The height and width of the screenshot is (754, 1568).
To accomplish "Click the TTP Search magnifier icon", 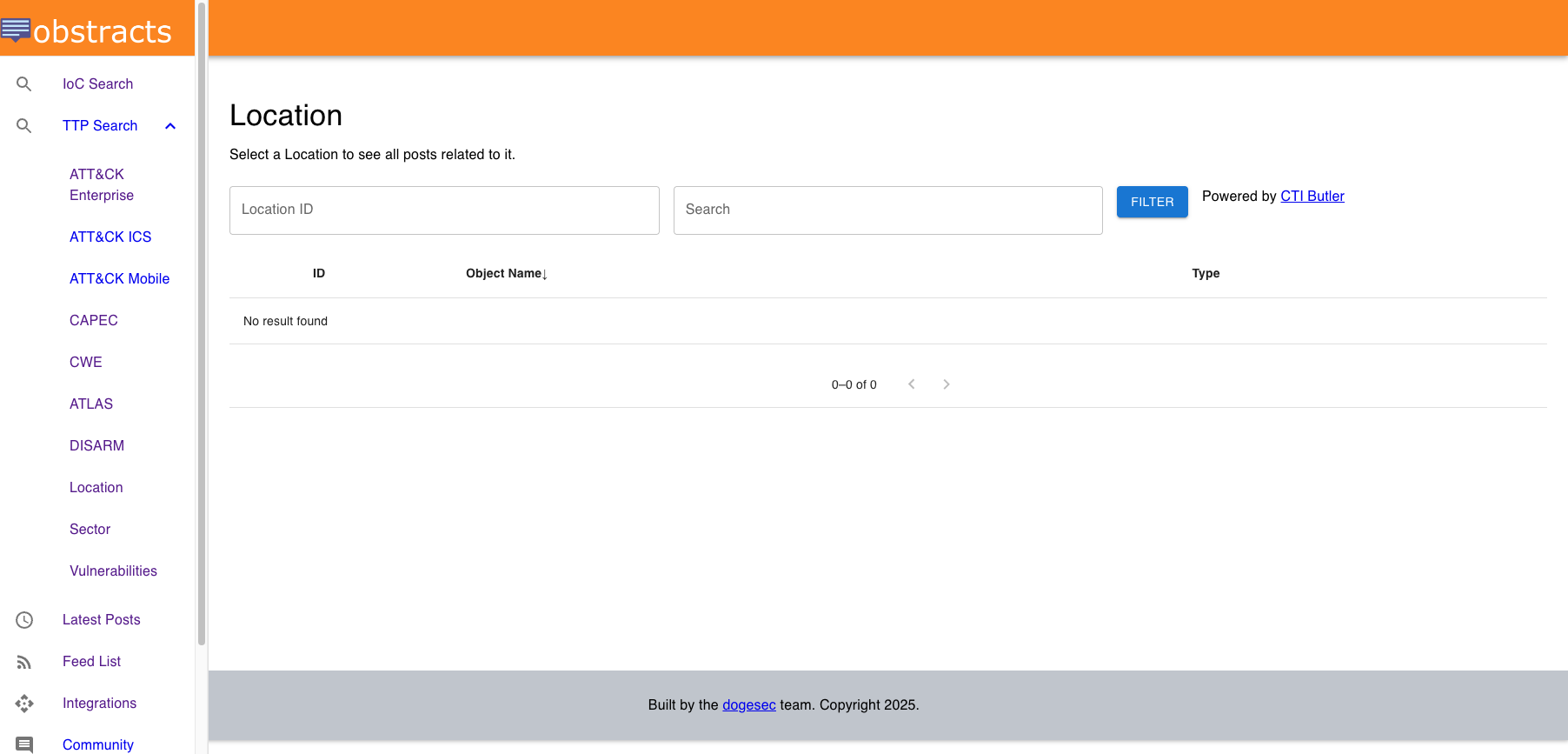I will click(x=24, y=126).
